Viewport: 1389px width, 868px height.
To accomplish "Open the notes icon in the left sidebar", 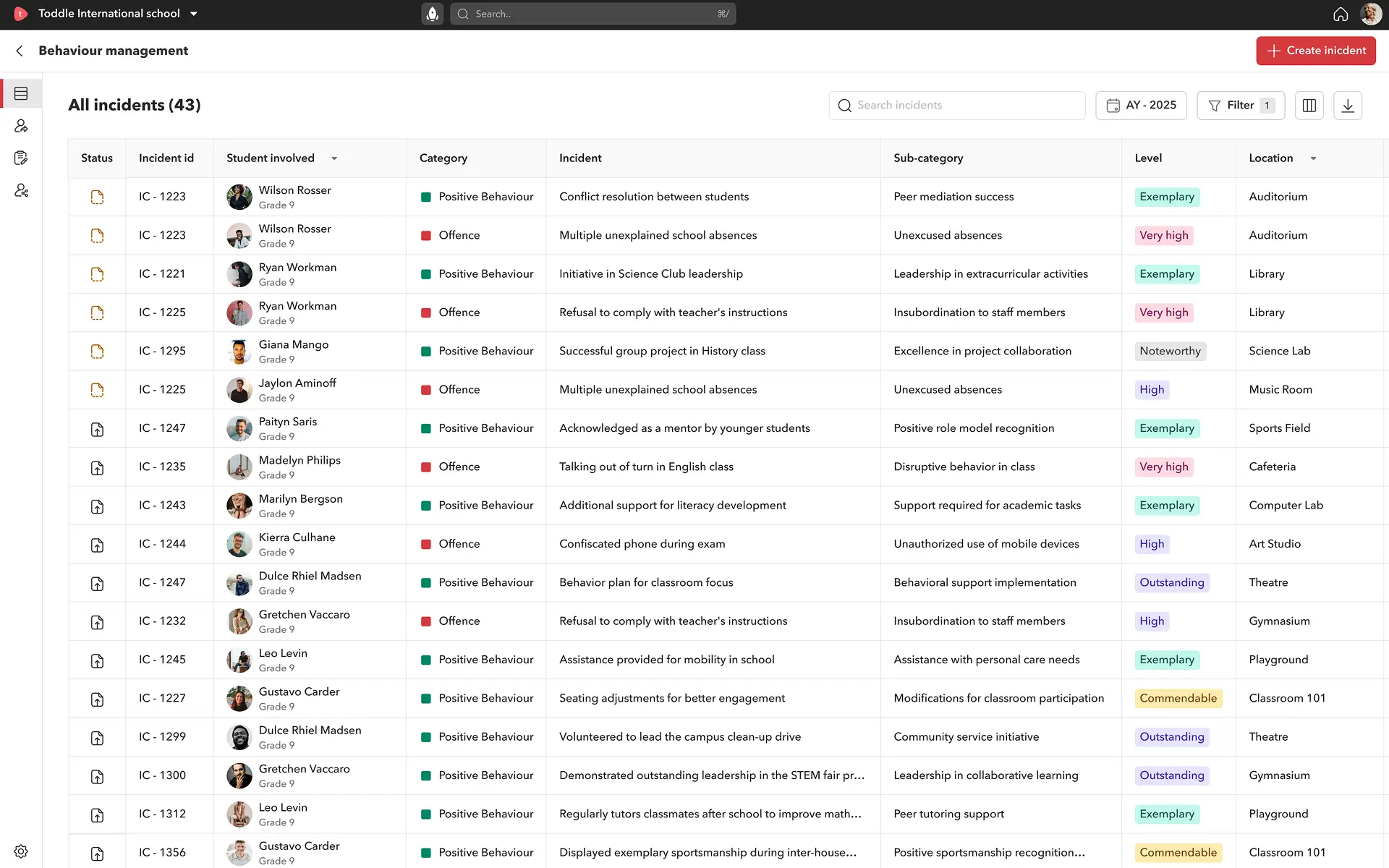I will [21, 158].
